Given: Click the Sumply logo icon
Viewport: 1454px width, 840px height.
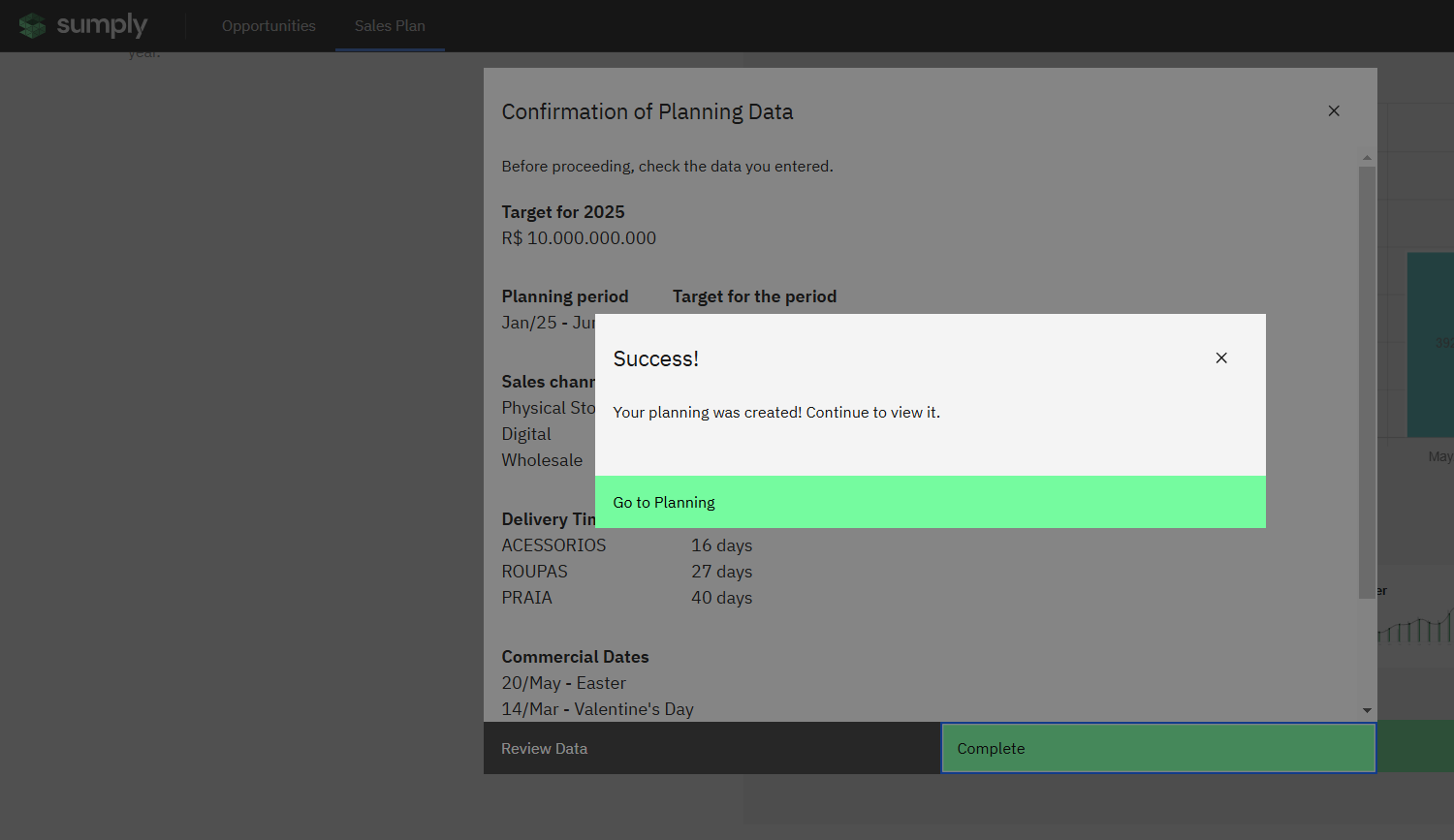Looking at the screenshot, I should (32, 25).
